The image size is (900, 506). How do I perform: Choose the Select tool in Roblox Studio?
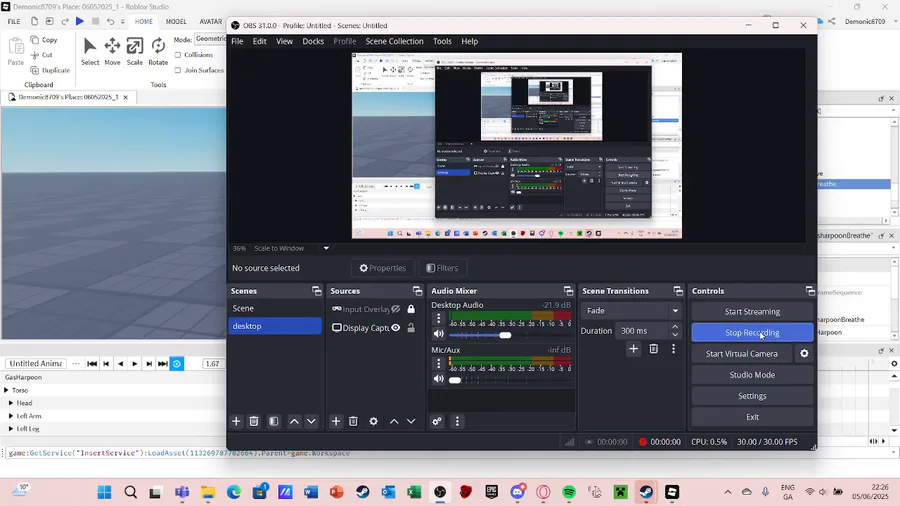(x=90, y=51)
